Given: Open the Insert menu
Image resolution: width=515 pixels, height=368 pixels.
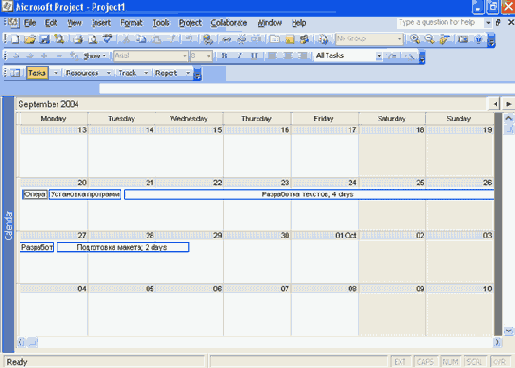Looking at the screenshot, I should pos(101,23).
